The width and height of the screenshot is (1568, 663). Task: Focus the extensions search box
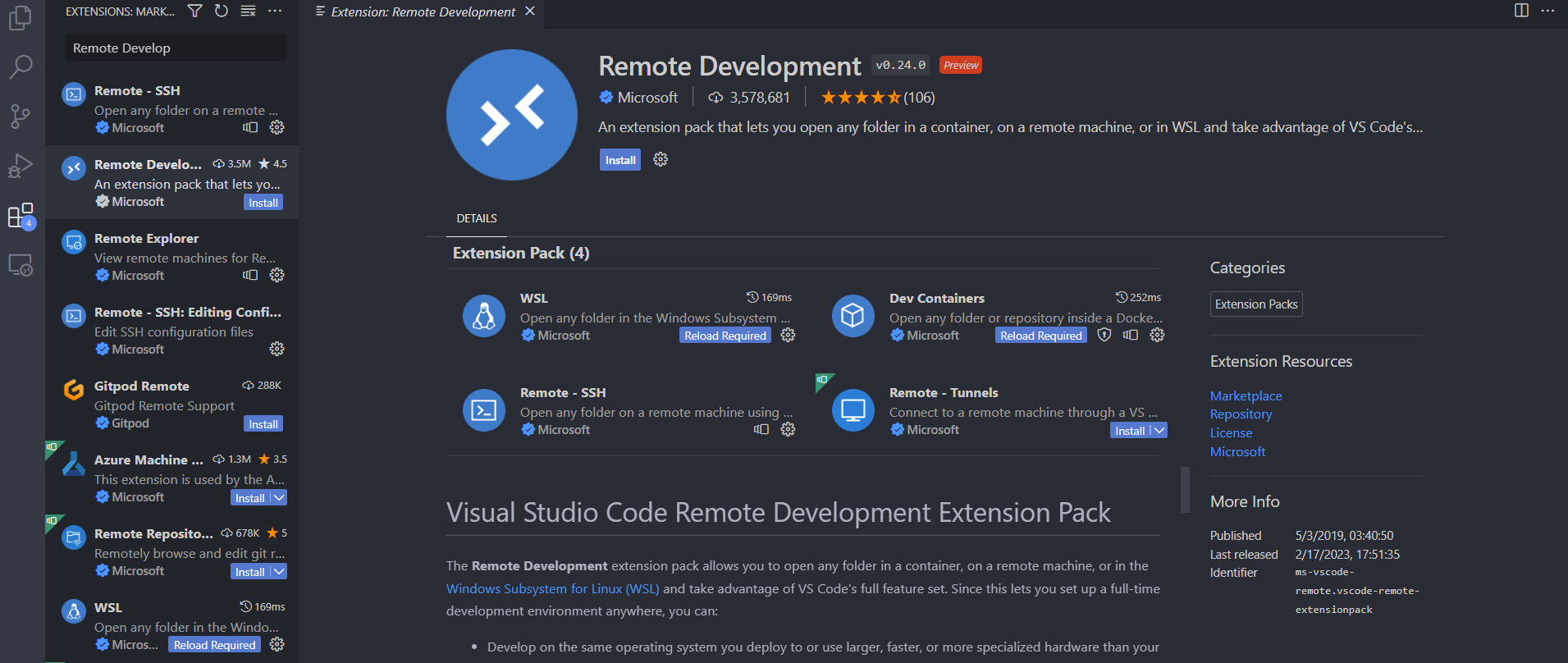(x=176, y=48)
